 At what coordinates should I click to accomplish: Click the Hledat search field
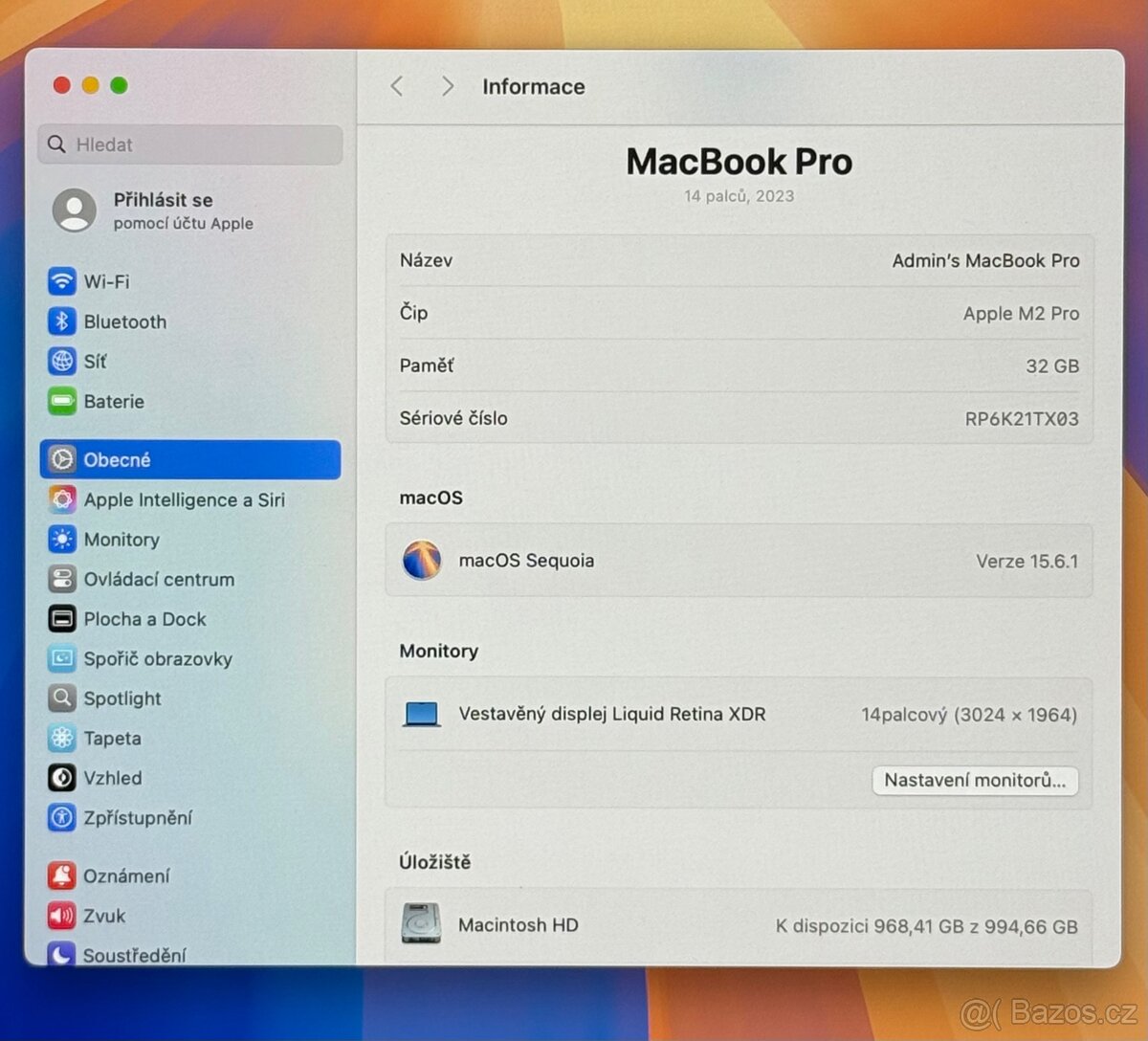(189, 144)
